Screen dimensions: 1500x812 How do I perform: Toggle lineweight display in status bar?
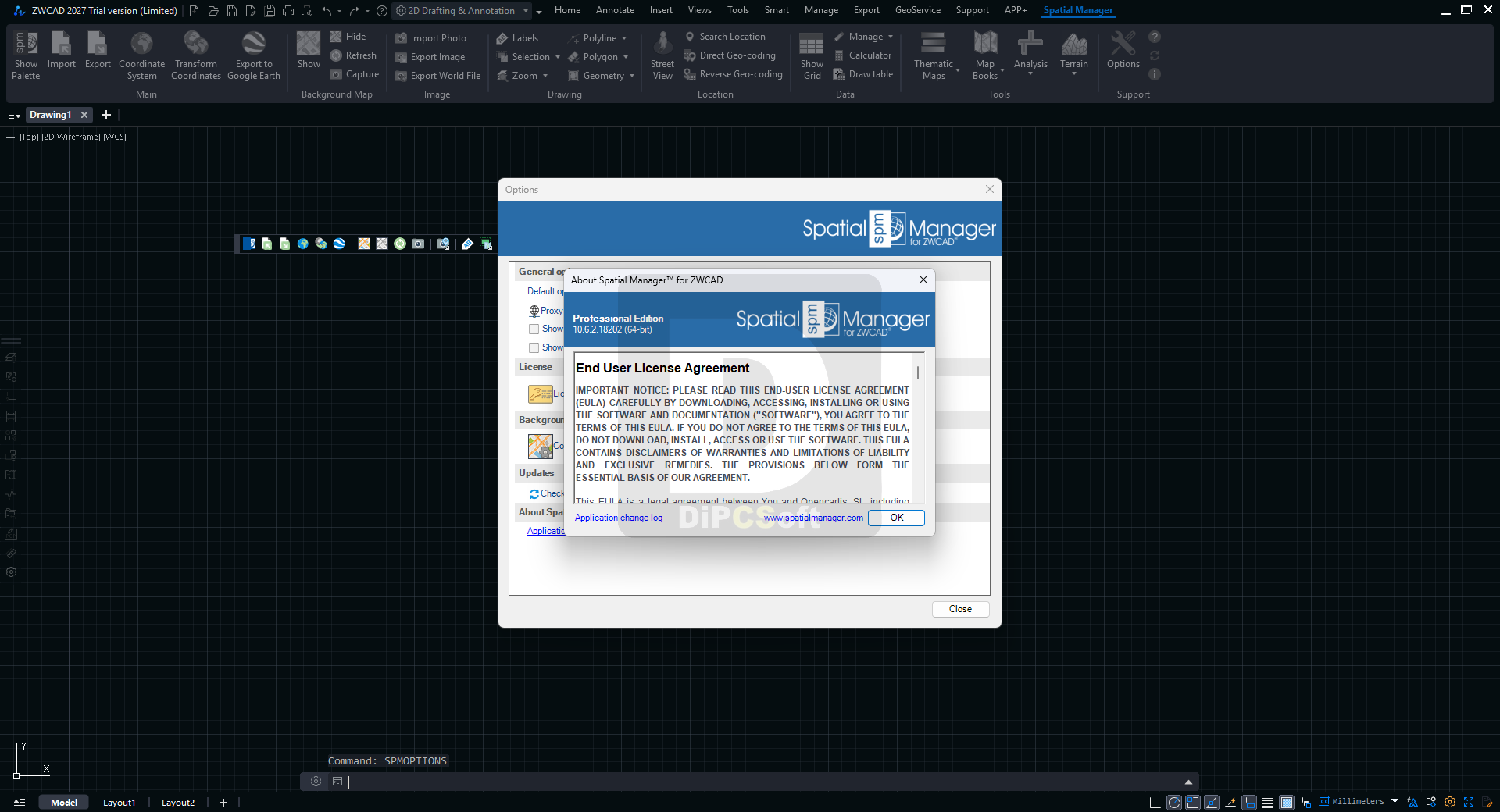1268,802
